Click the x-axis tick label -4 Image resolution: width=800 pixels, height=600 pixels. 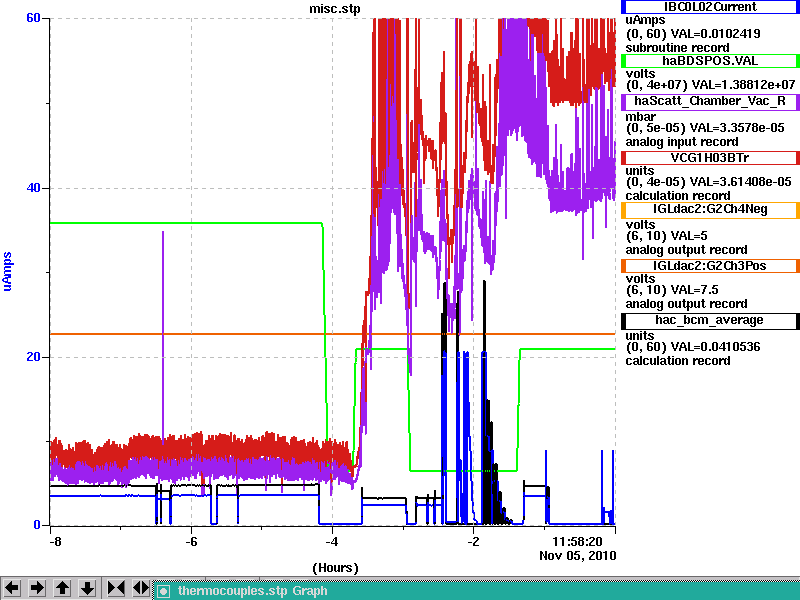pos(332,541)
